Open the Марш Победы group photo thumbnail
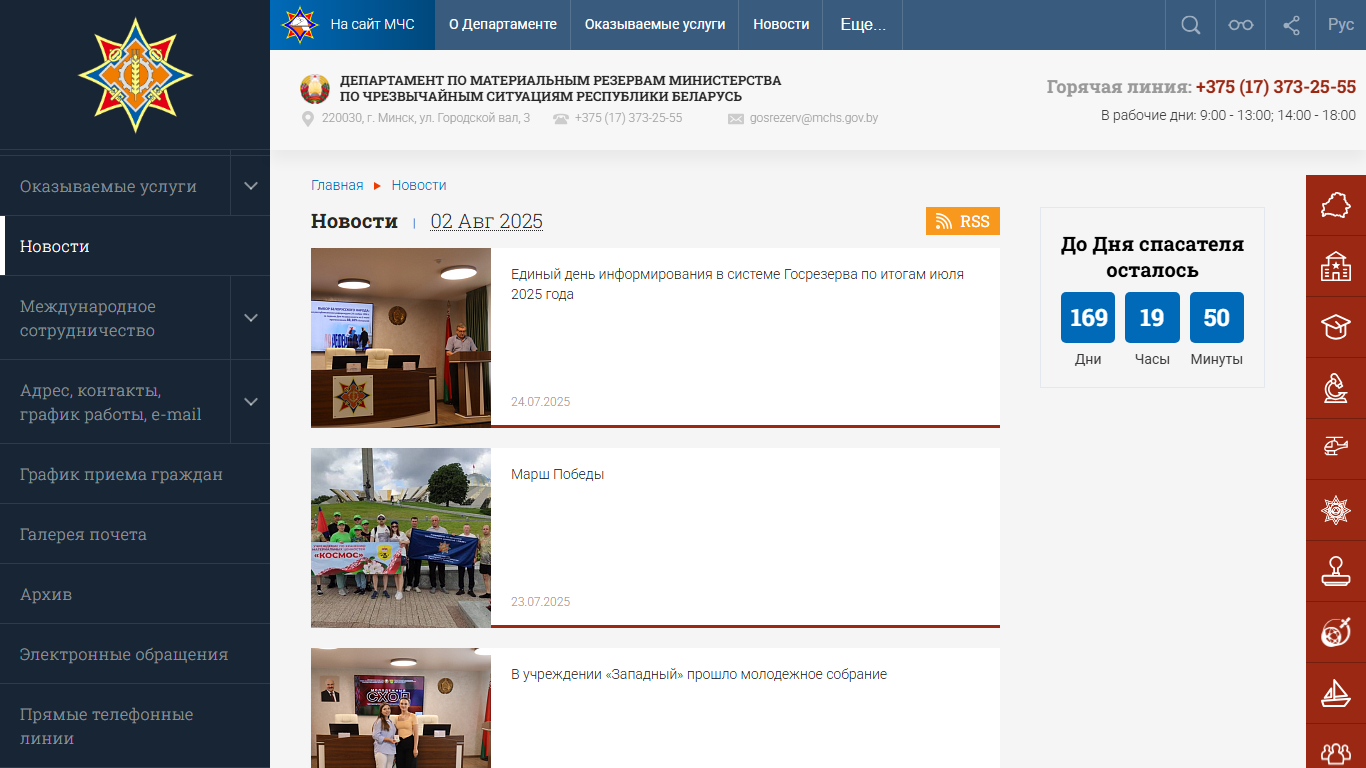Screen dimensions: 1366x768 401,538
